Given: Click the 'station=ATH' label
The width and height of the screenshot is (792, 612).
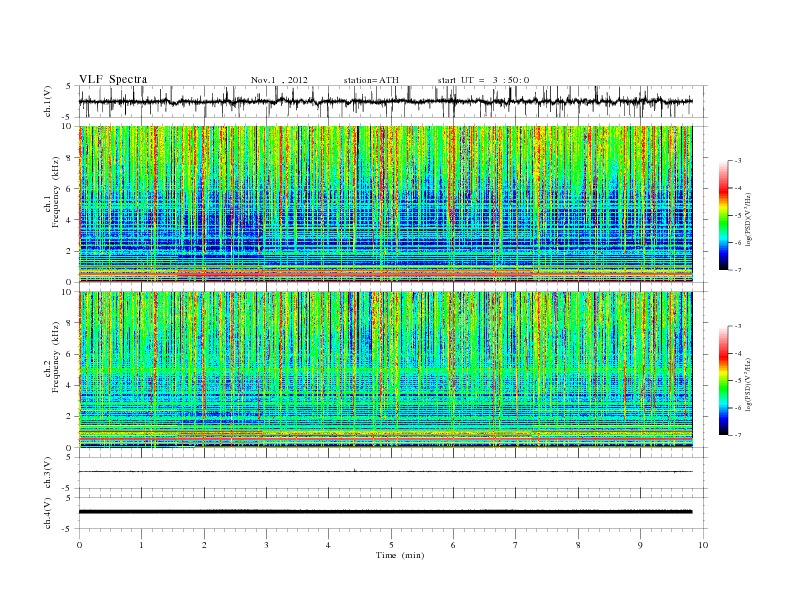Looking at the screenshot, I should 371,80.
